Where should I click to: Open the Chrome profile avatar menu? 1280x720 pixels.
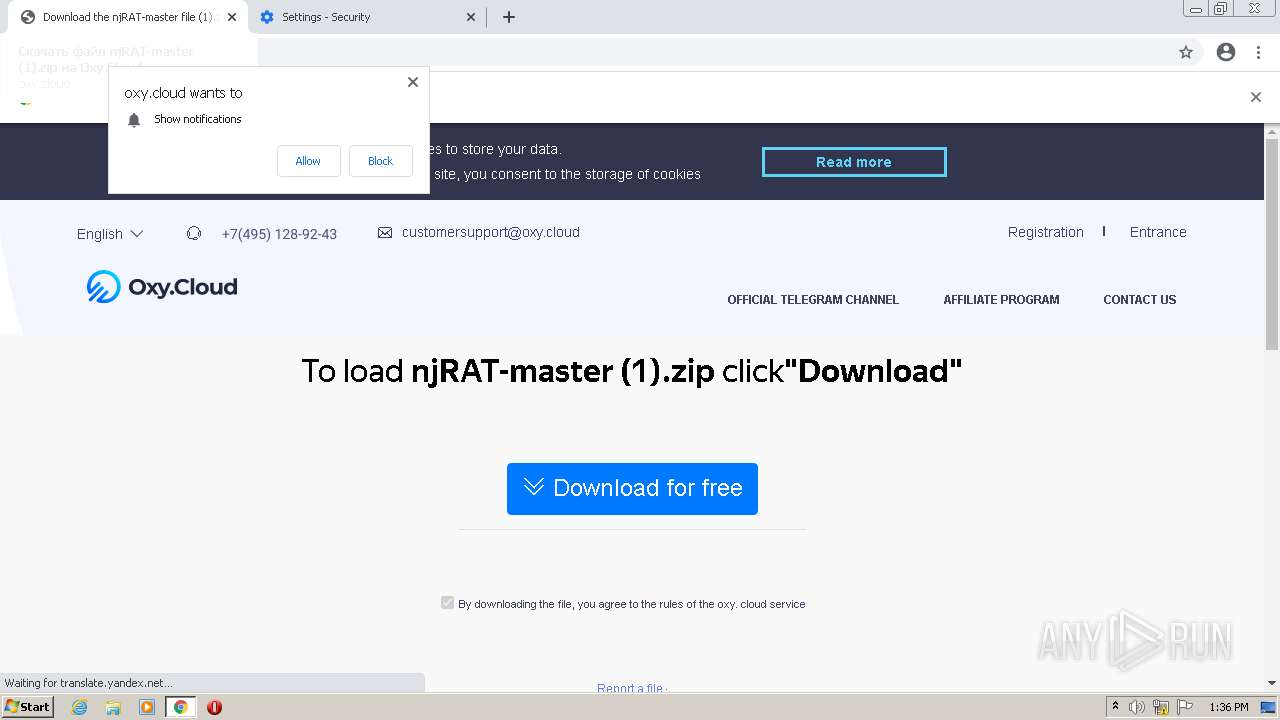(x=1226, y=52)
